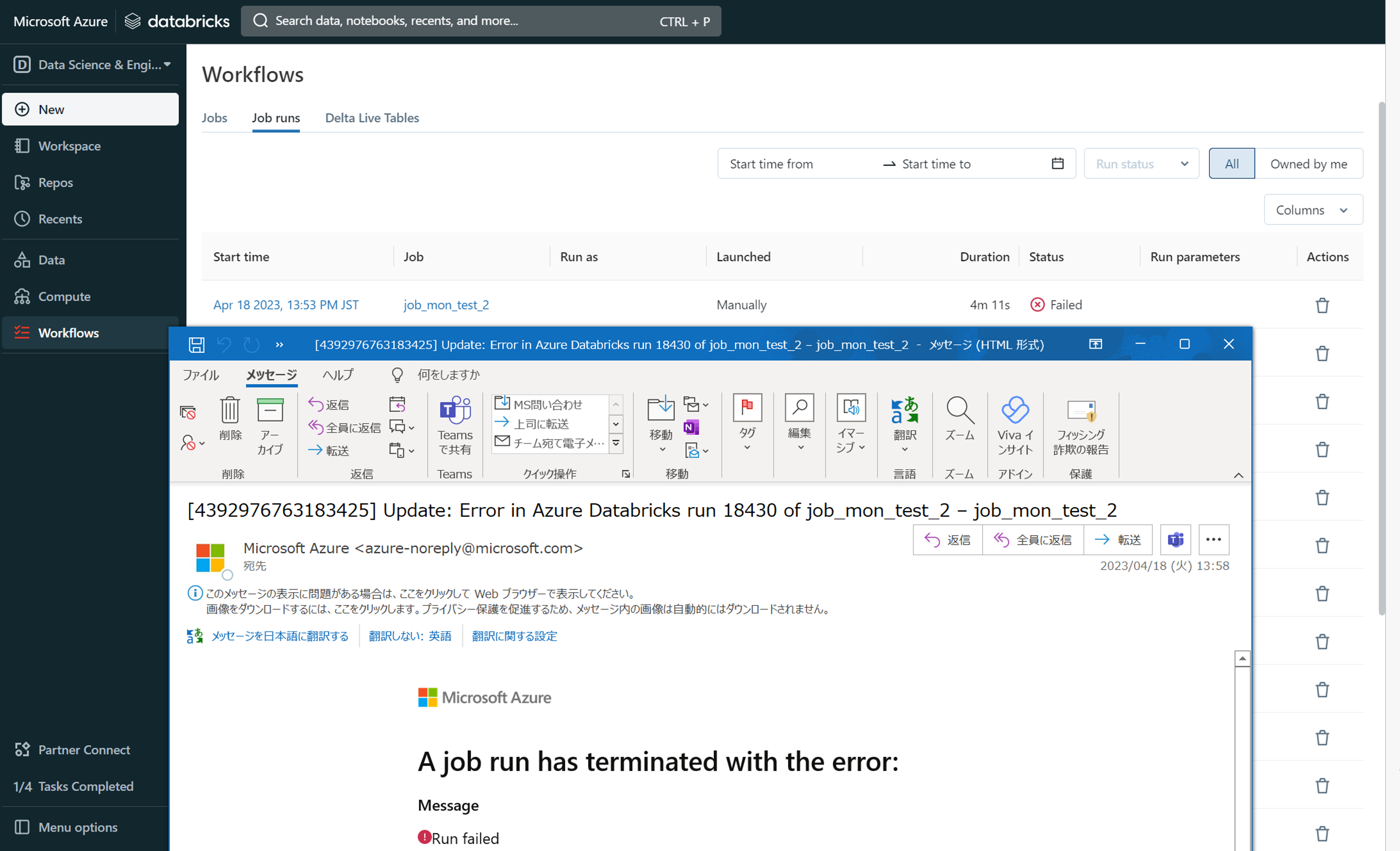Click the Zoom magnifier icon in the ribbon
Image resolution: width=1400 pixels, height=851 pixels.
[959, 411]
